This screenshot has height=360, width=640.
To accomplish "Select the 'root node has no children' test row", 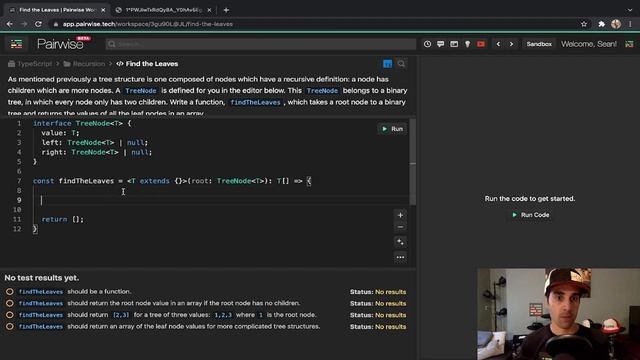I will 206,303.
